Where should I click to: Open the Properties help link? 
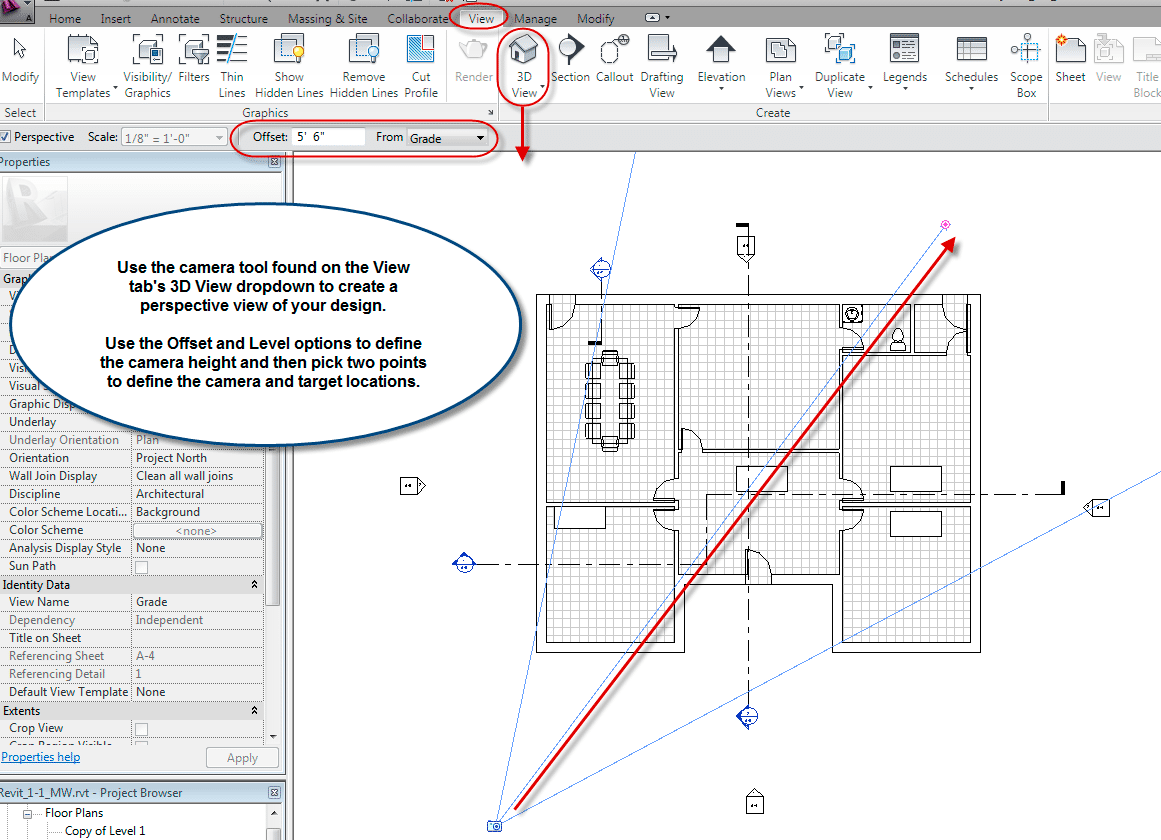41,757
